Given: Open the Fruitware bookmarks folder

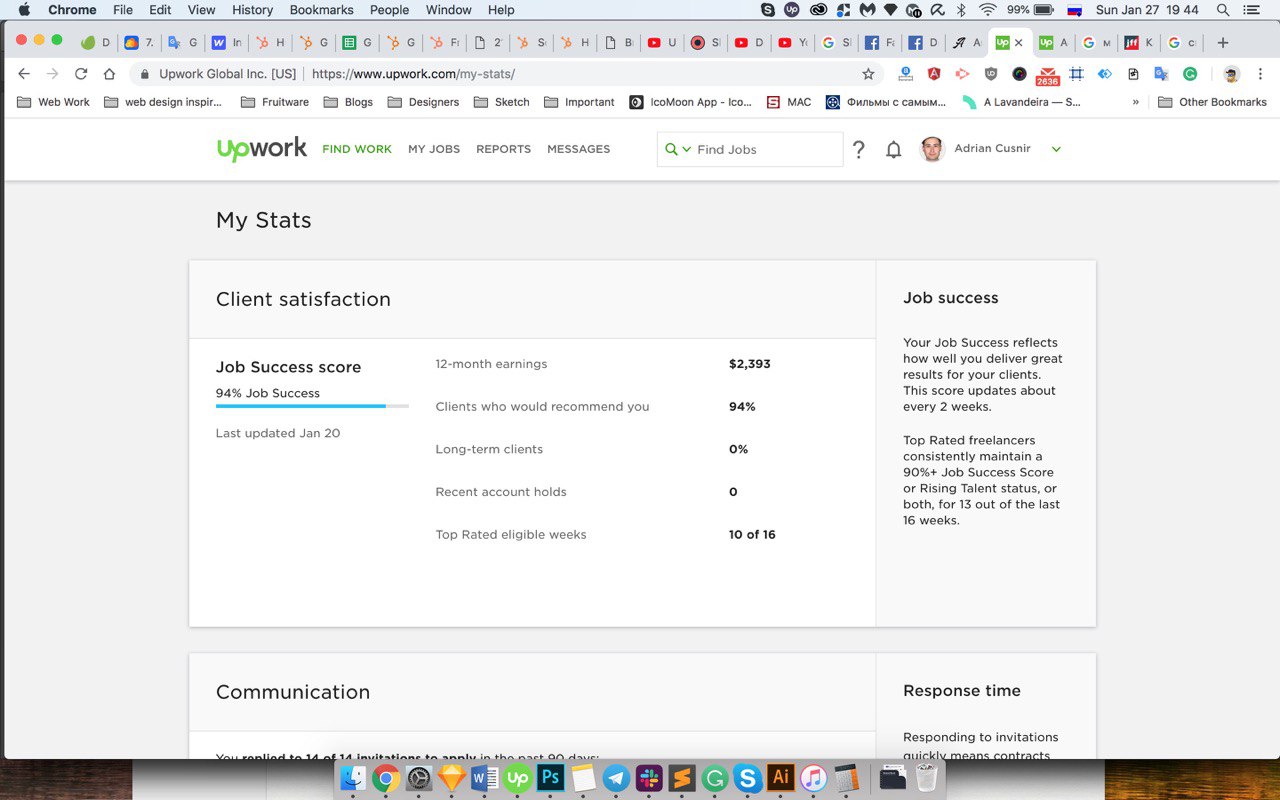Looking at the screenshot, I should tap(275, 102).
